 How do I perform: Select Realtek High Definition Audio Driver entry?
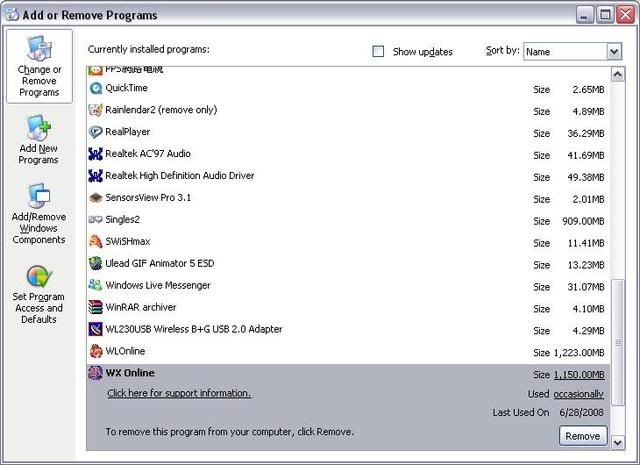tap(180, 176)
